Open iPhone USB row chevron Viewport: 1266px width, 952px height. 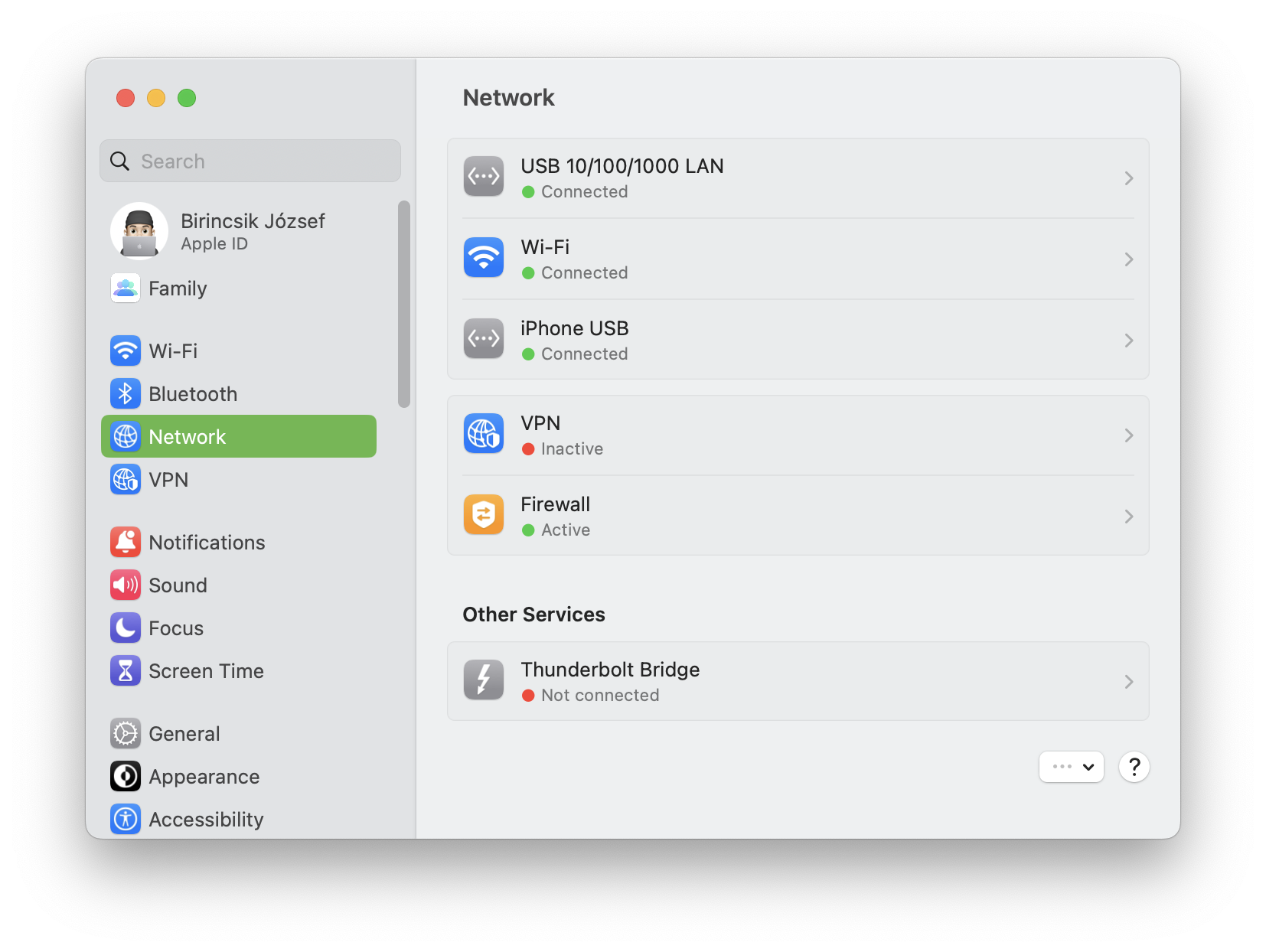pos(1129,341)
